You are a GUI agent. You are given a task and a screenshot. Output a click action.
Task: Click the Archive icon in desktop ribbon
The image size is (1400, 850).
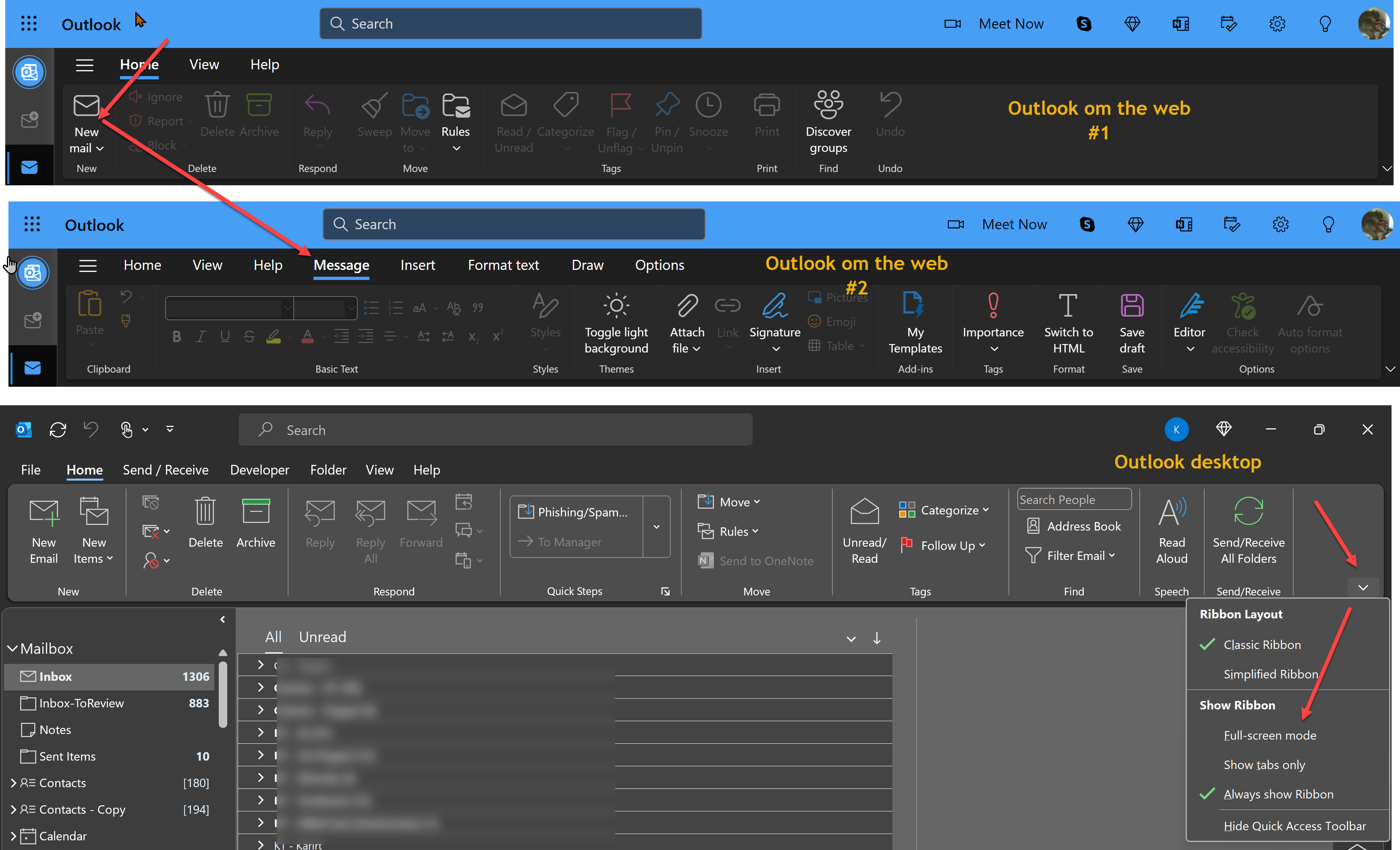pos(256,511)
